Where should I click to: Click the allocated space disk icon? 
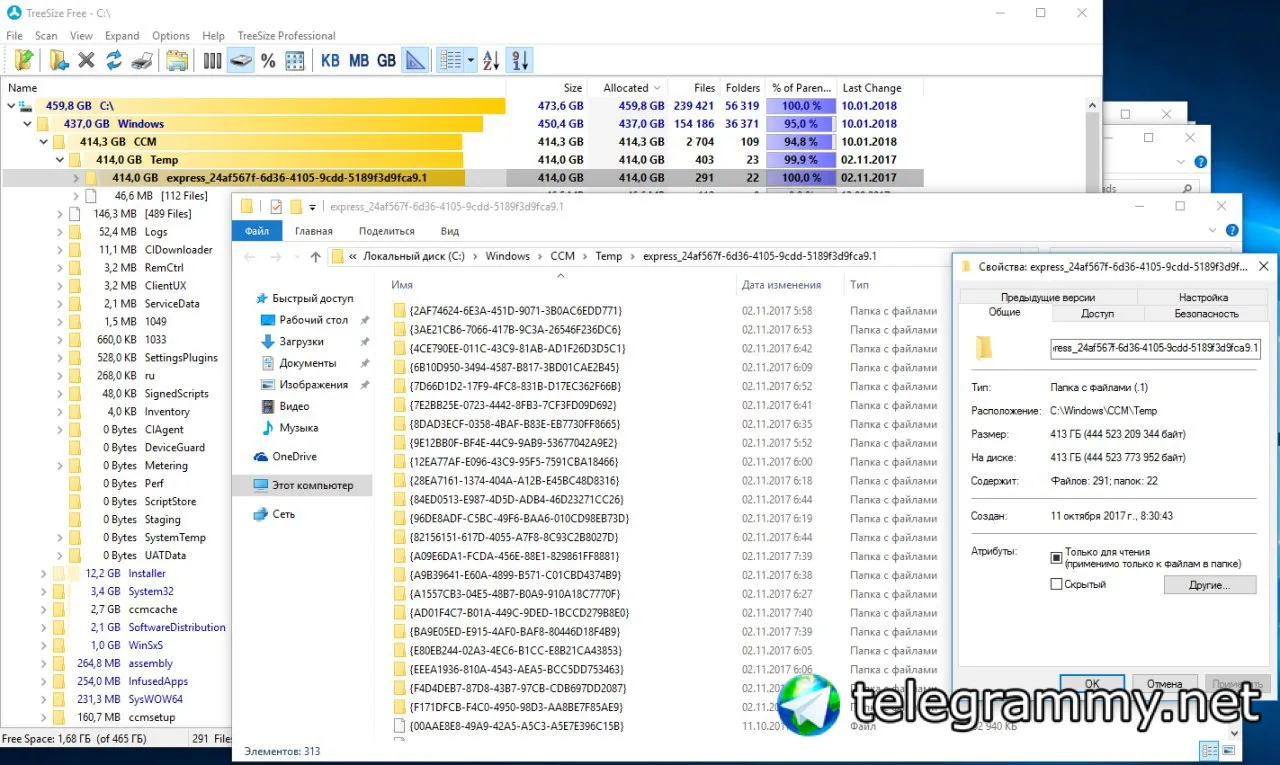241,60
